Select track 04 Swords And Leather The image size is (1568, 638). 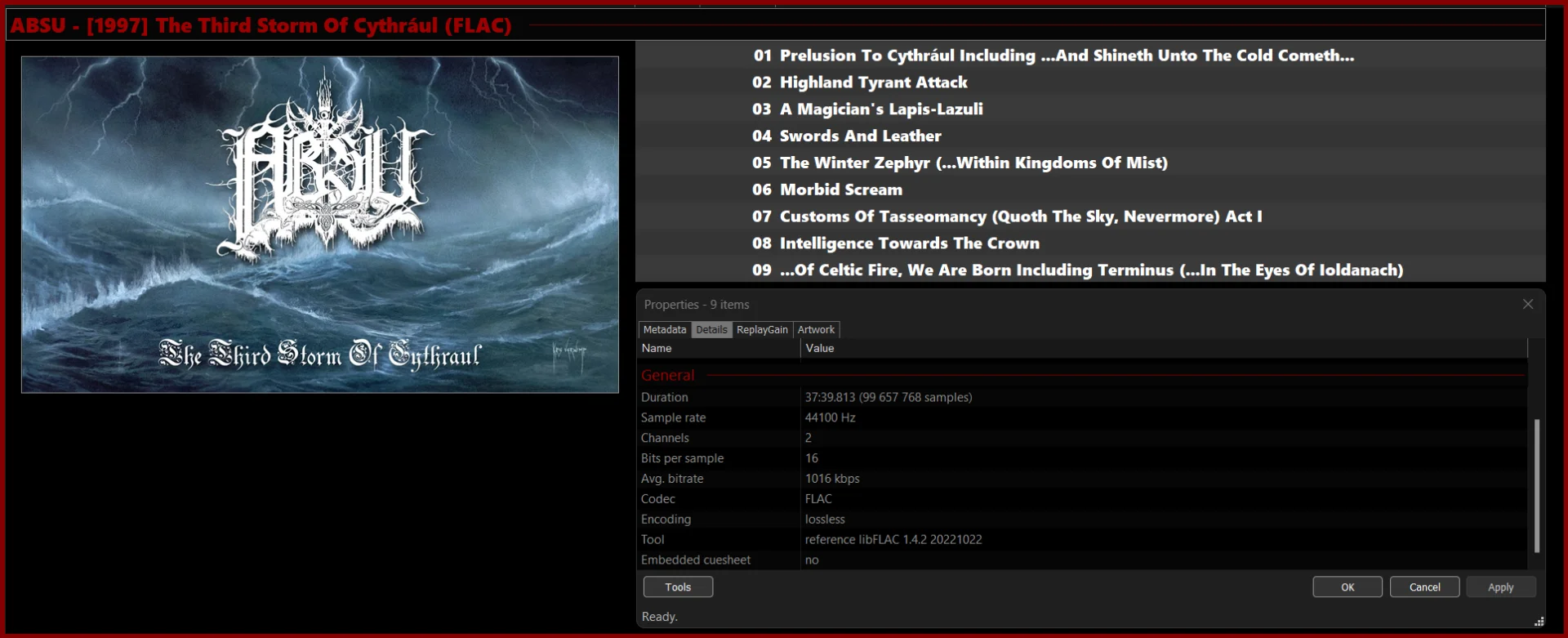click(x=1090, y=136)
